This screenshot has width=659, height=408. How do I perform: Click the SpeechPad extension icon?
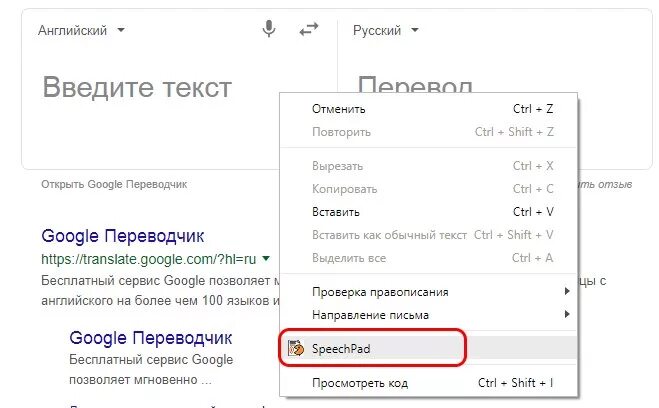[x=296, y=348]
